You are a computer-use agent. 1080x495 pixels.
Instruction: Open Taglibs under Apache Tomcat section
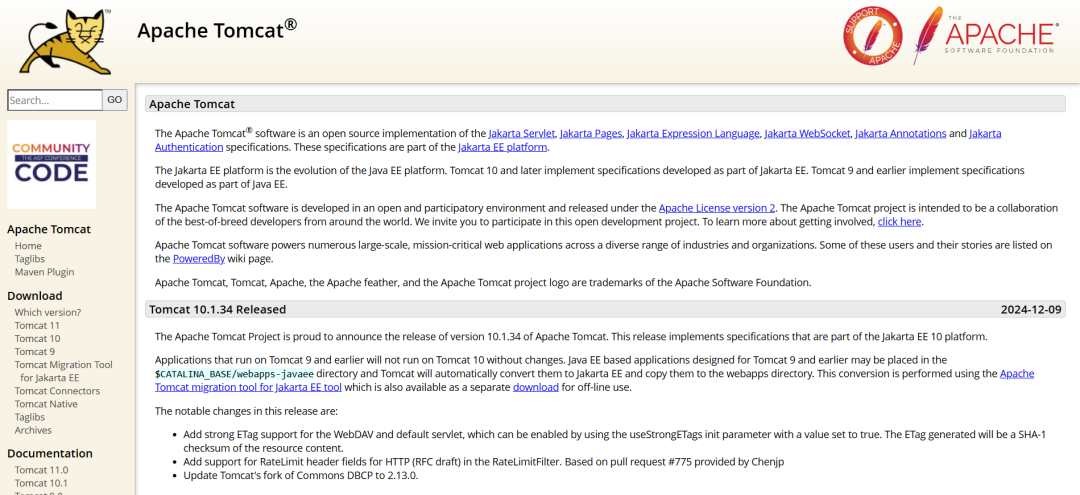[30, 259]
